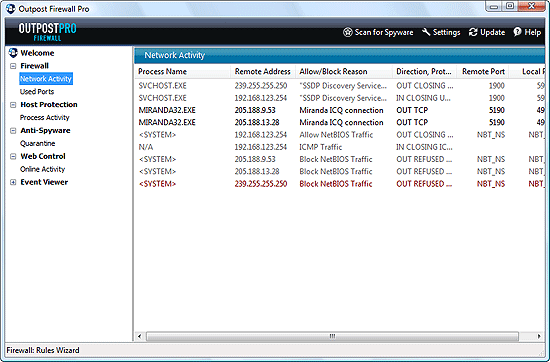
Task: Click the Network Activity panel header
Action: click(340, 55)
